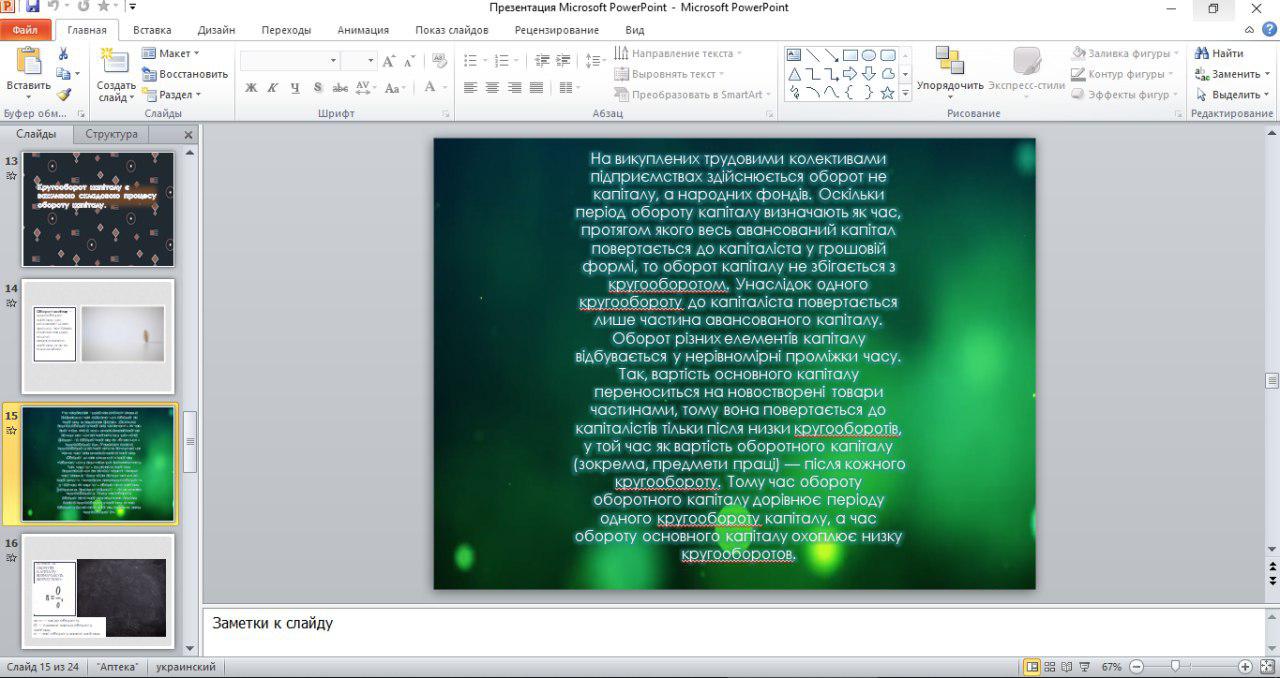
Task: Click the Восстановить reset button
Action: click(x=185, y=74)
